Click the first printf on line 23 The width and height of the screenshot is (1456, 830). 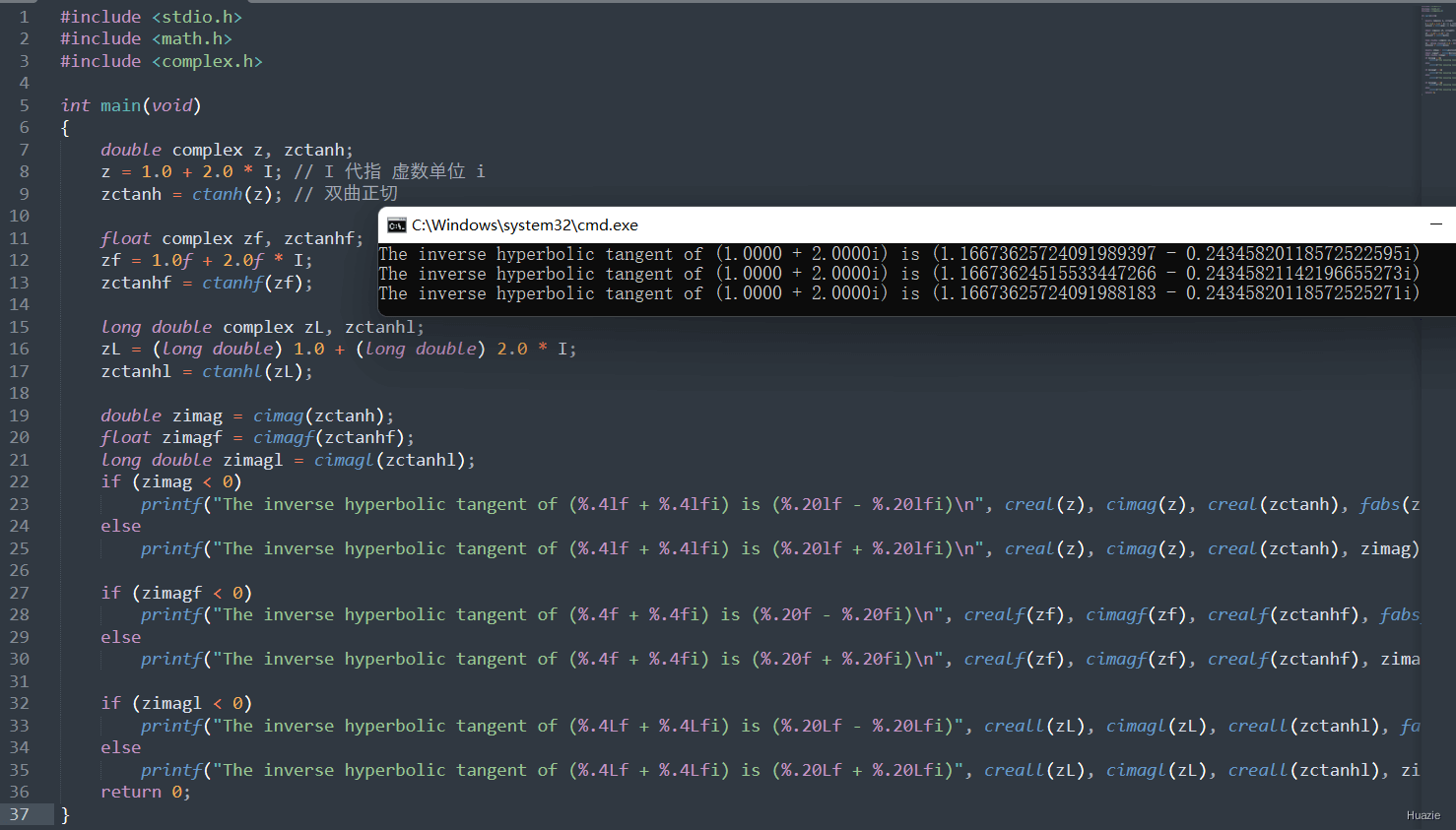pos(171,504)
